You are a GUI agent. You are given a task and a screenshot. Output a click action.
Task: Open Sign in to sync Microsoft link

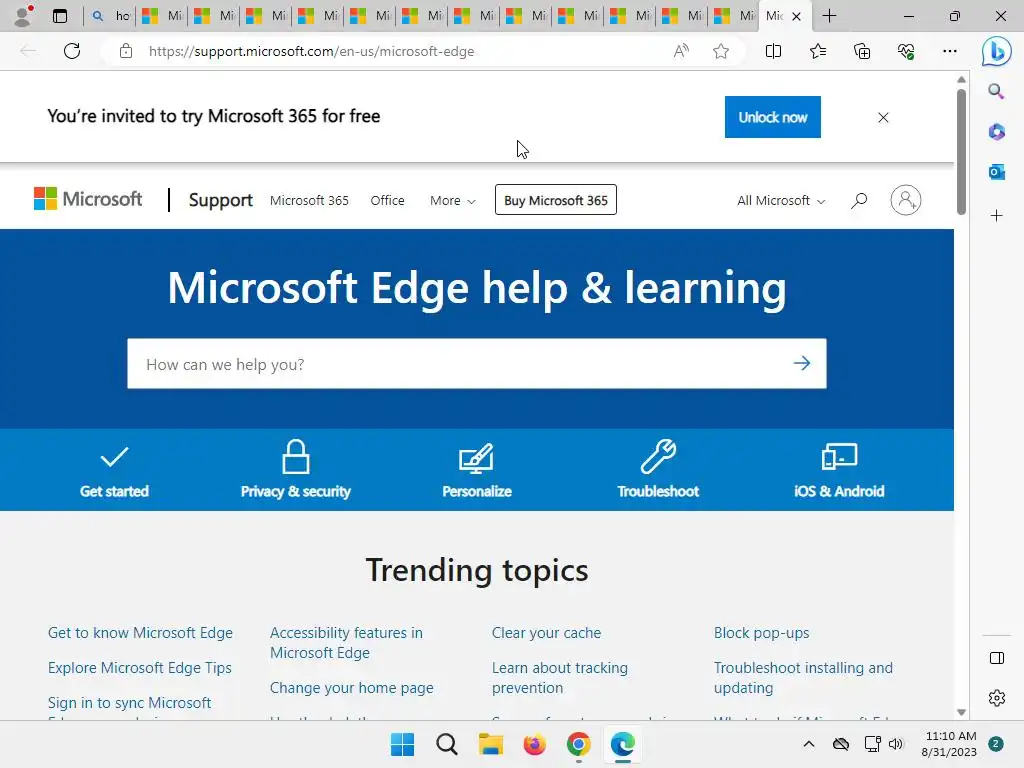[129, 703]
